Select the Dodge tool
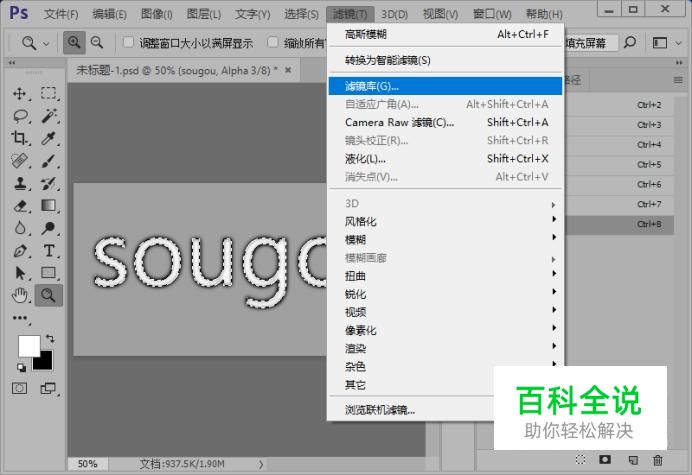 [48, 228]
